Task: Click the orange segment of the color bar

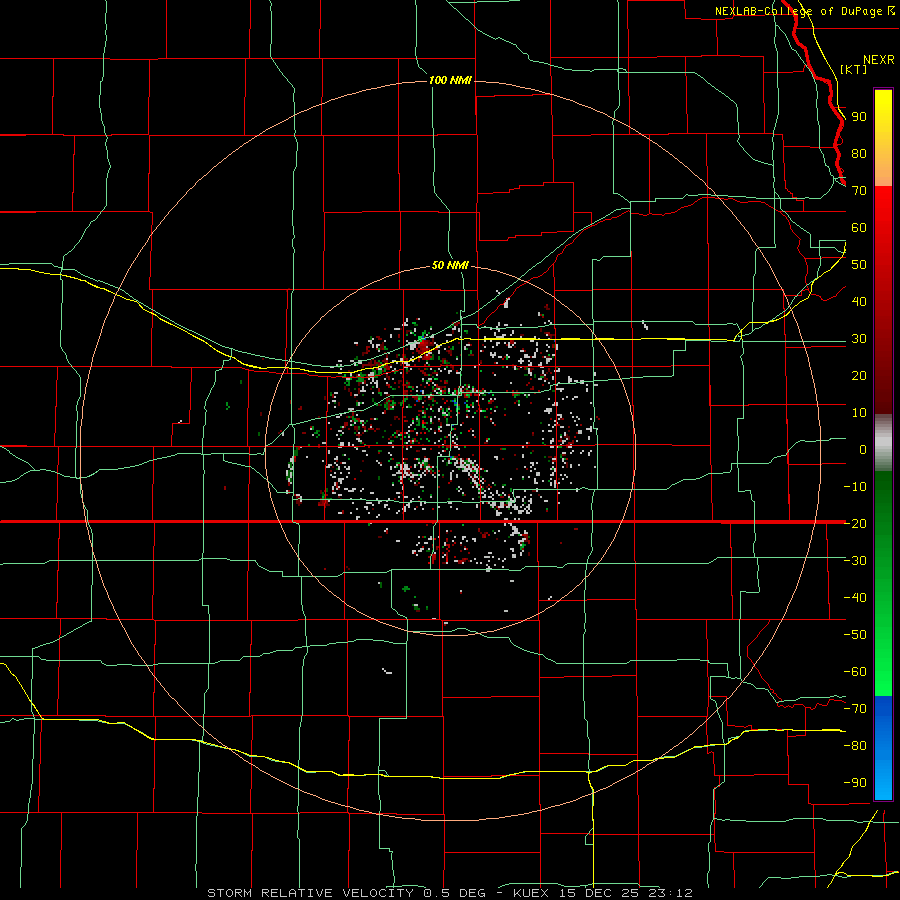Action: pyautogui.click(x=883, y=166)
